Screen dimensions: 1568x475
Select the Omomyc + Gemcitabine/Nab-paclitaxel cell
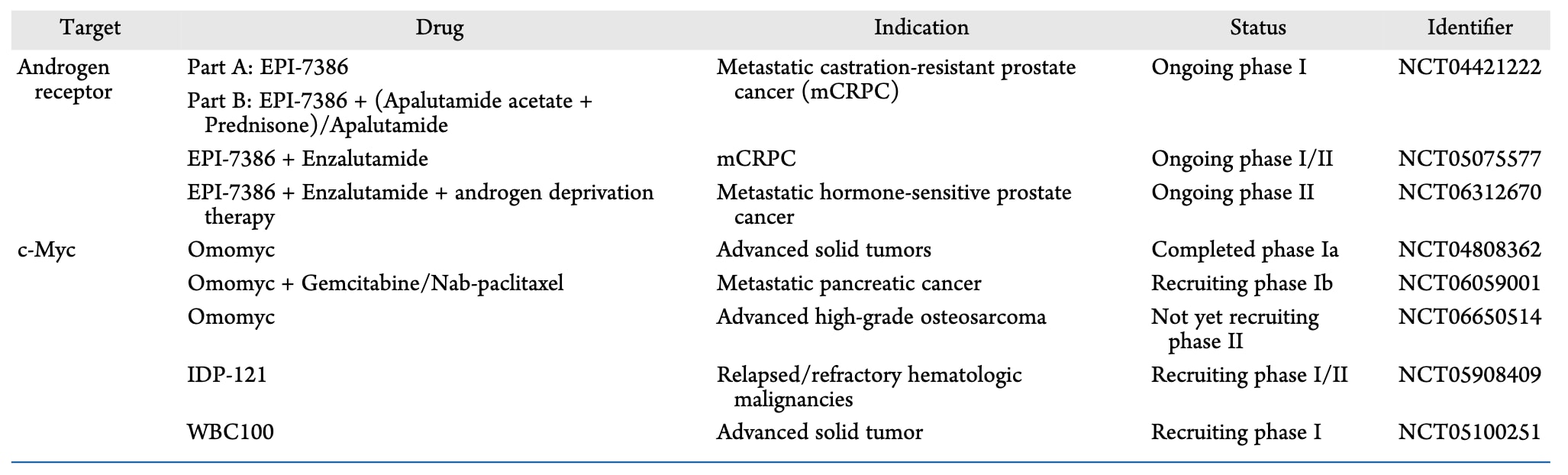[x=376, y=283]
